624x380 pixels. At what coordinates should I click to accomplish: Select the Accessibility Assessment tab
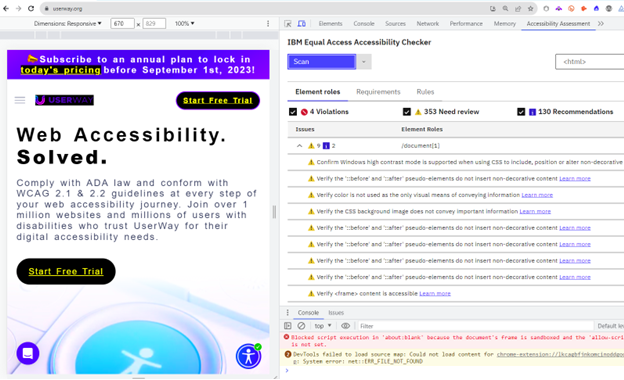click(558, 24)
